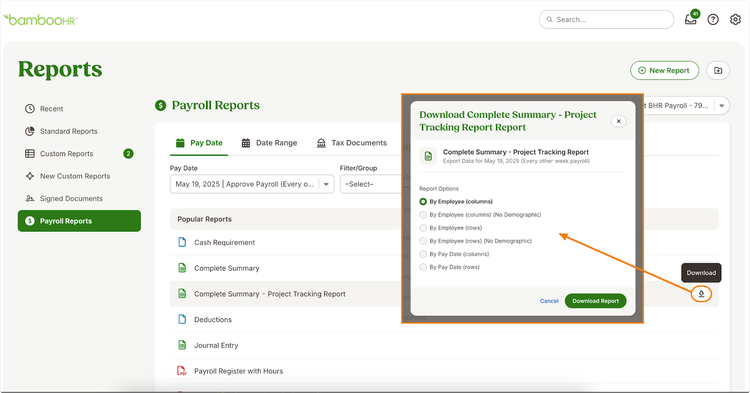Image resolution: width=750 pixels, height=393 pixels.
Task: Switch to the Pay Date tab
Action: pyautogui.click(x=199, y=142)
